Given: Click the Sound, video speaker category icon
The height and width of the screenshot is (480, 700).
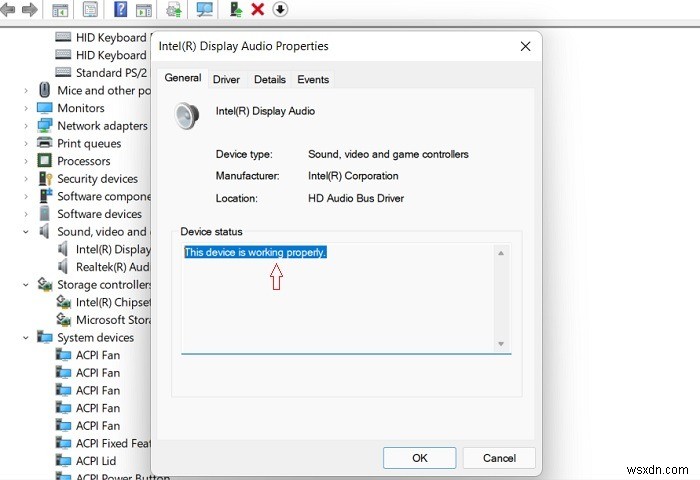Looking at the screenshot, I should [44, 231].
